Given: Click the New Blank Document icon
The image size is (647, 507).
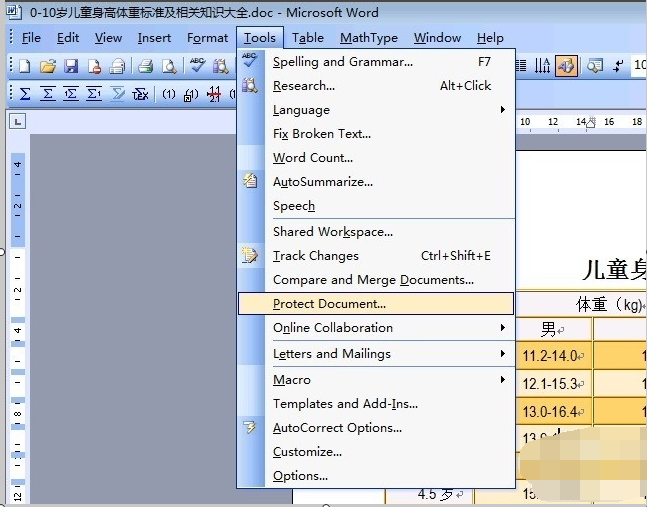Looking at the screenshot, I should click(25, 66).
